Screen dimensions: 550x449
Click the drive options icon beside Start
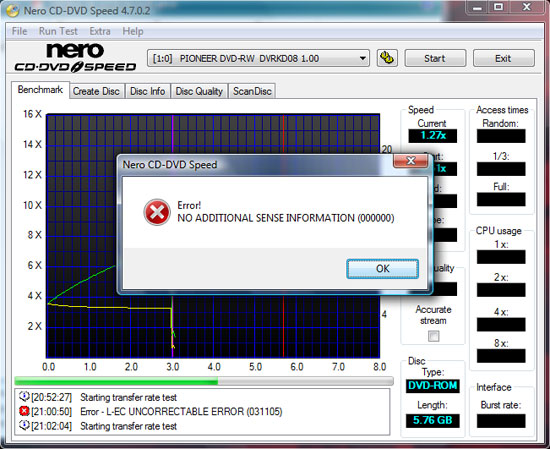coord(387,58)
